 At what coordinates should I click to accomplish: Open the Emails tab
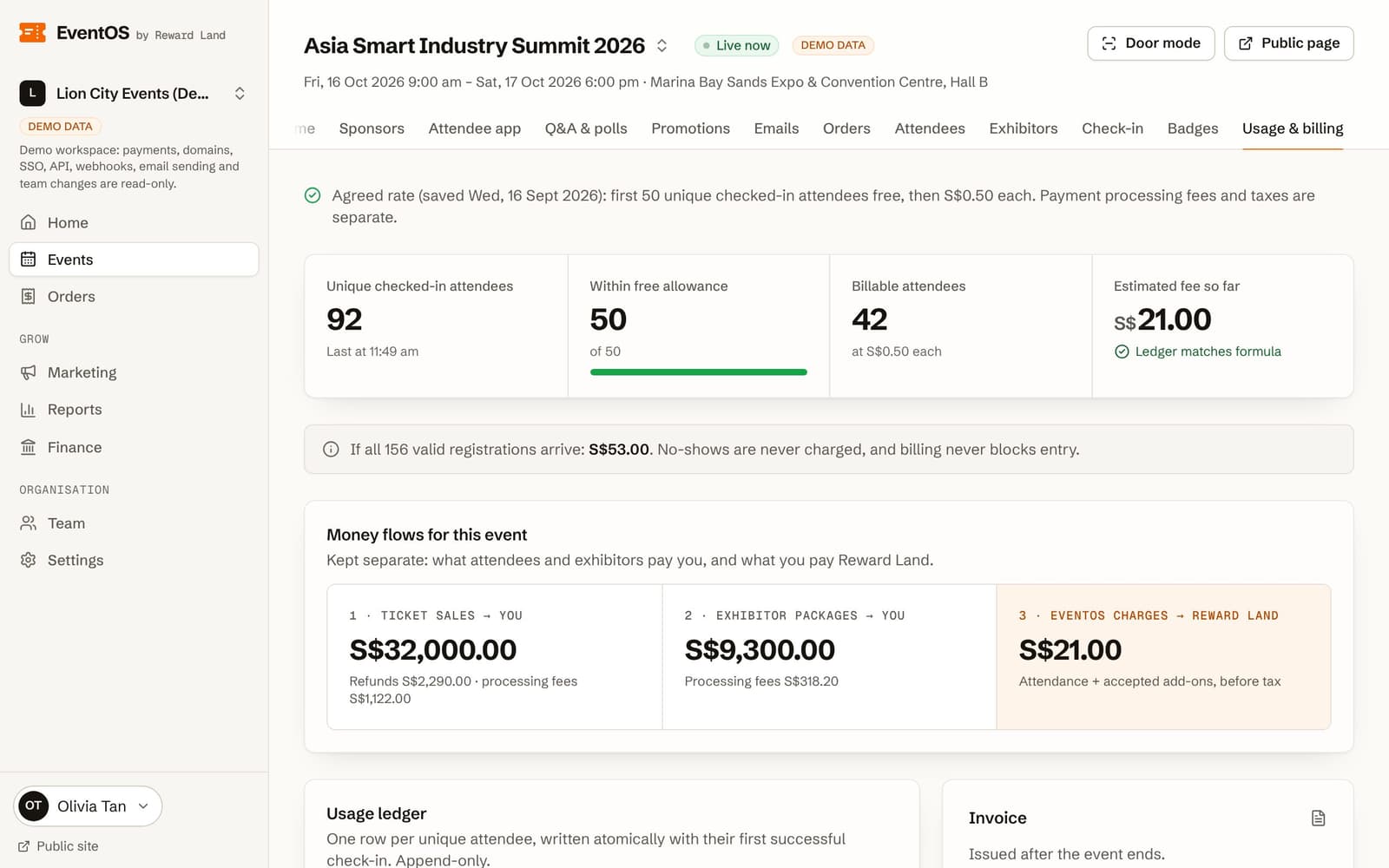[776, 128]
